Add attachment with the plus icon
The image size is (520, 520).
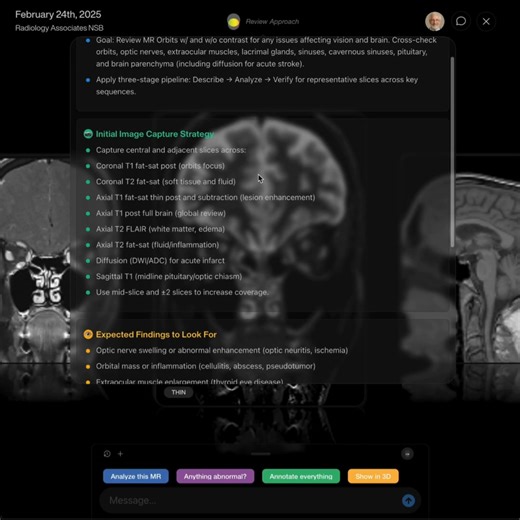(x=120, y=454)
